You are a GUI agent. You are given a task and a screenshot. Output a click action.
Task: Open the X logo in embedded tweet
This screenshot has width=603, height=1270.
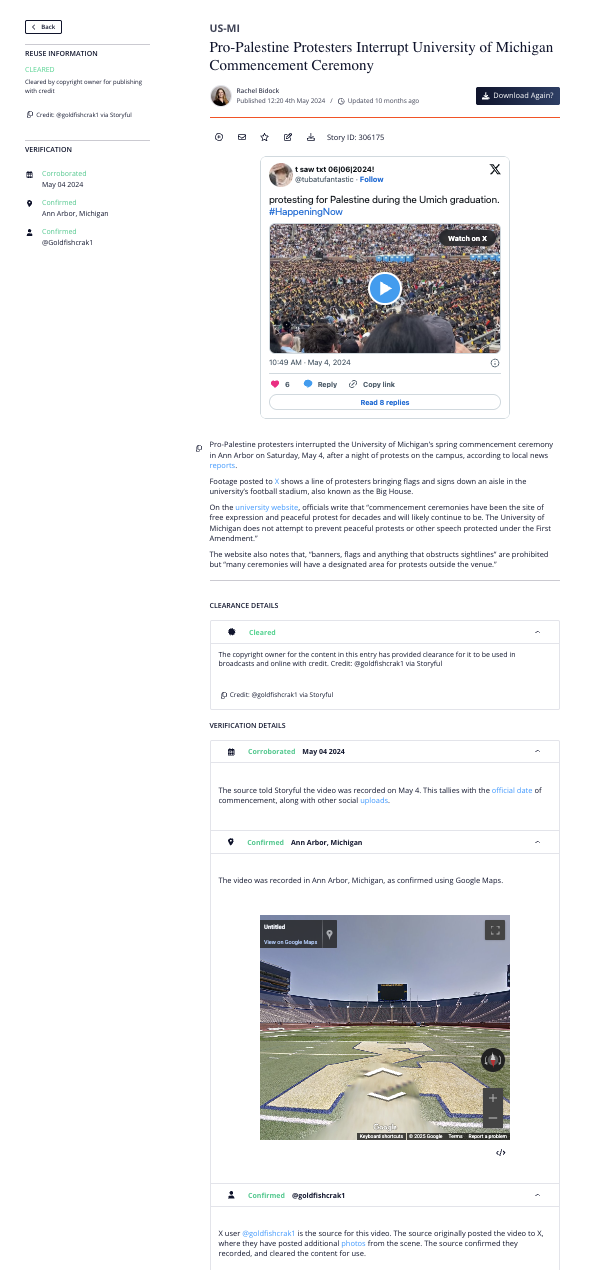(x=494, y=171)
